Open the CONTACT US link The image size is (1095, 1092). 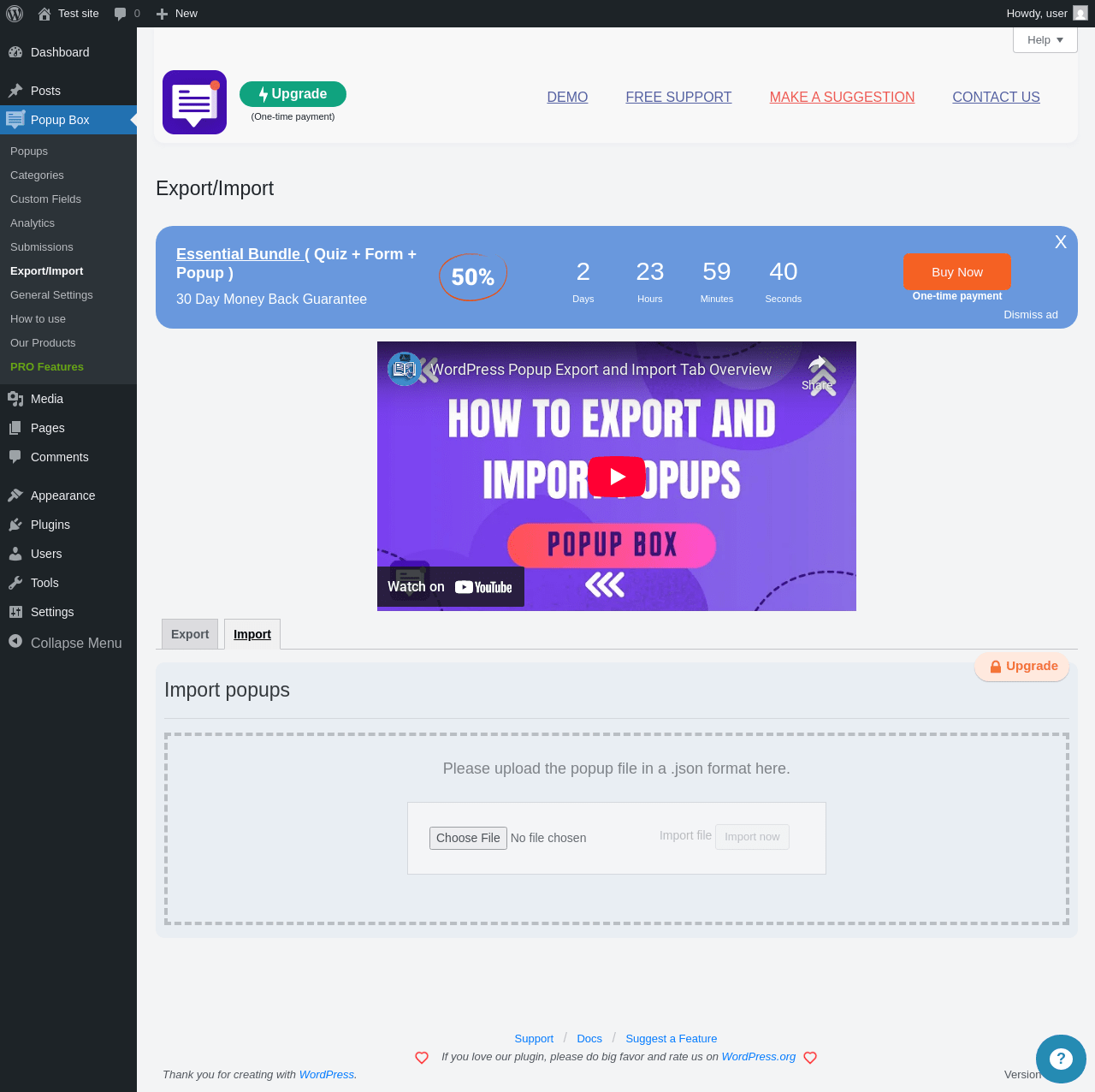click(996, 98)
